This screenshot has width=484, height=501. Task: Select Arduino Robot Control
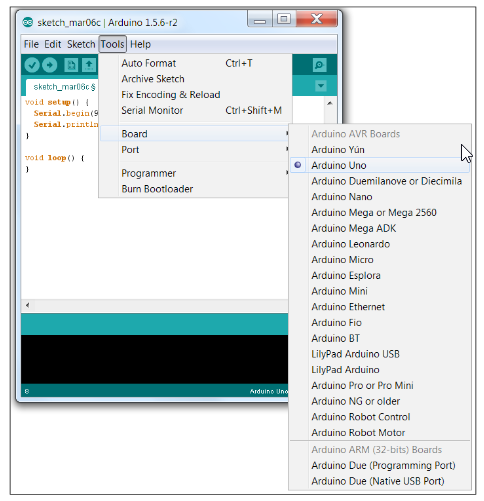(x=380, y=417)
